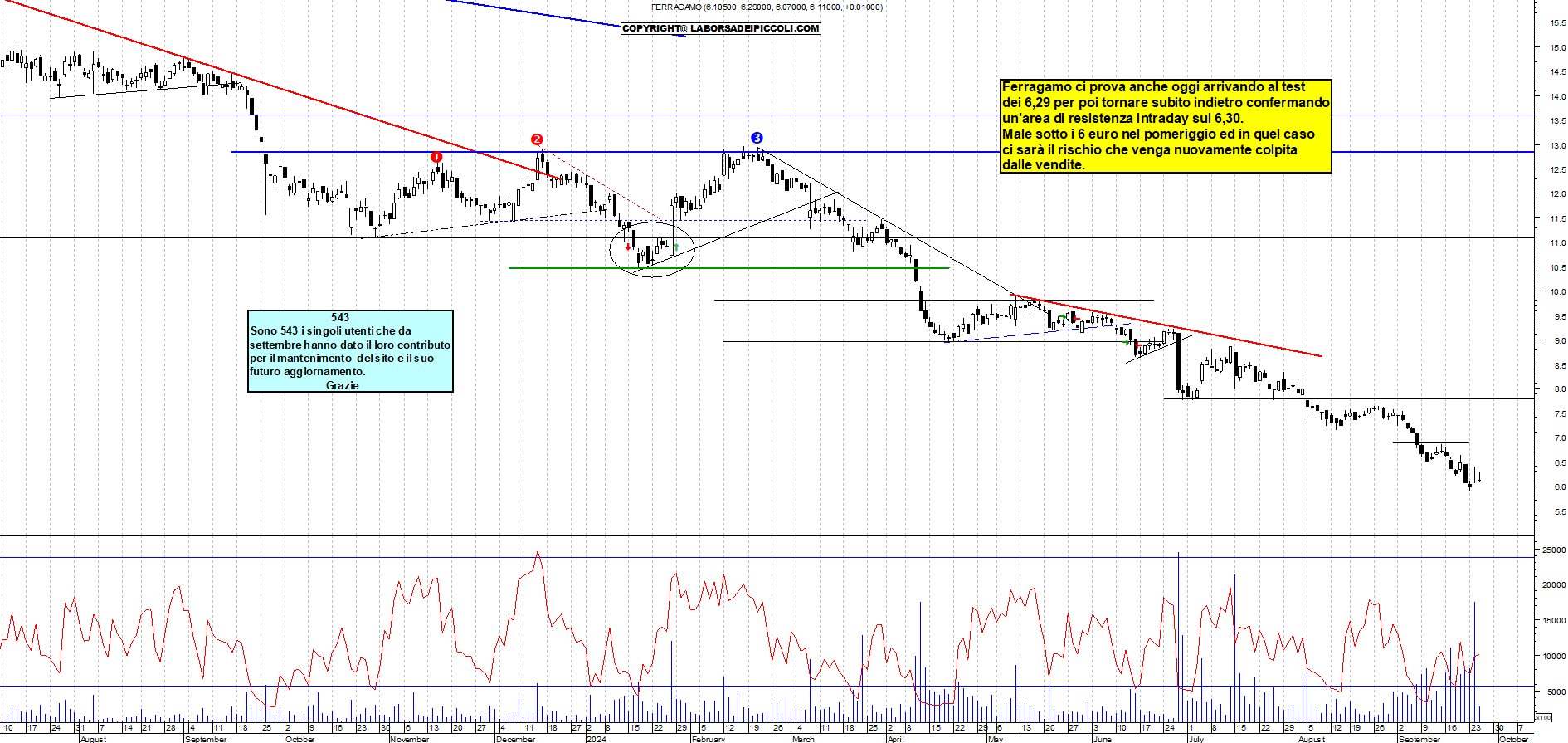Click the December label on the time axis
This screenshot has height=743, width=1568.
point(516,739)
